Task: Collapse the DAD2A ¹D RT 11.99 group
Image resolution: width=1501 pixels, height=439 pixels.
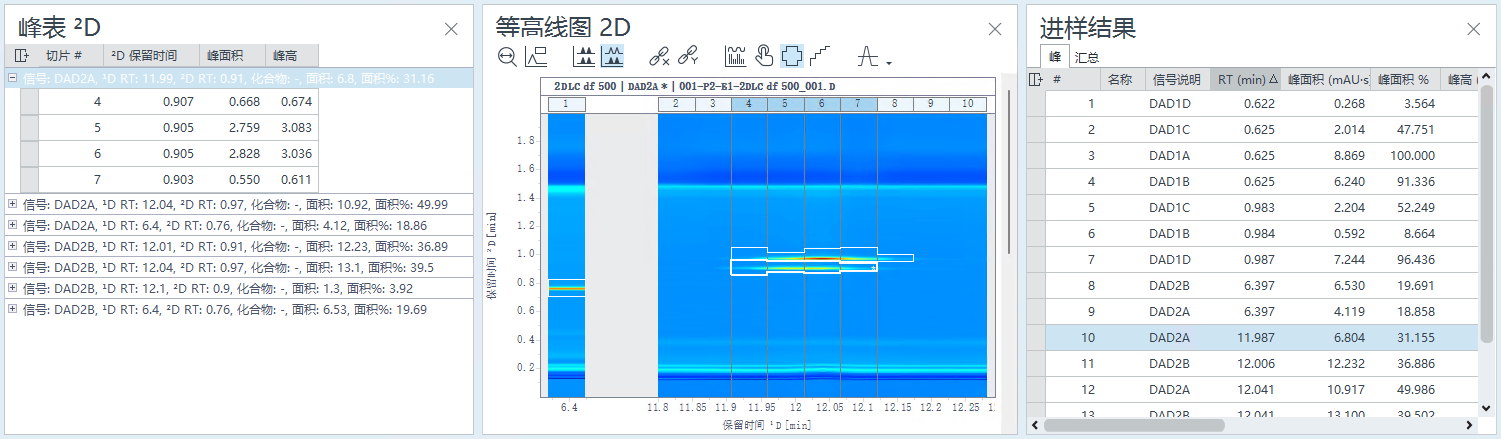Action: (x=12, y=78)
